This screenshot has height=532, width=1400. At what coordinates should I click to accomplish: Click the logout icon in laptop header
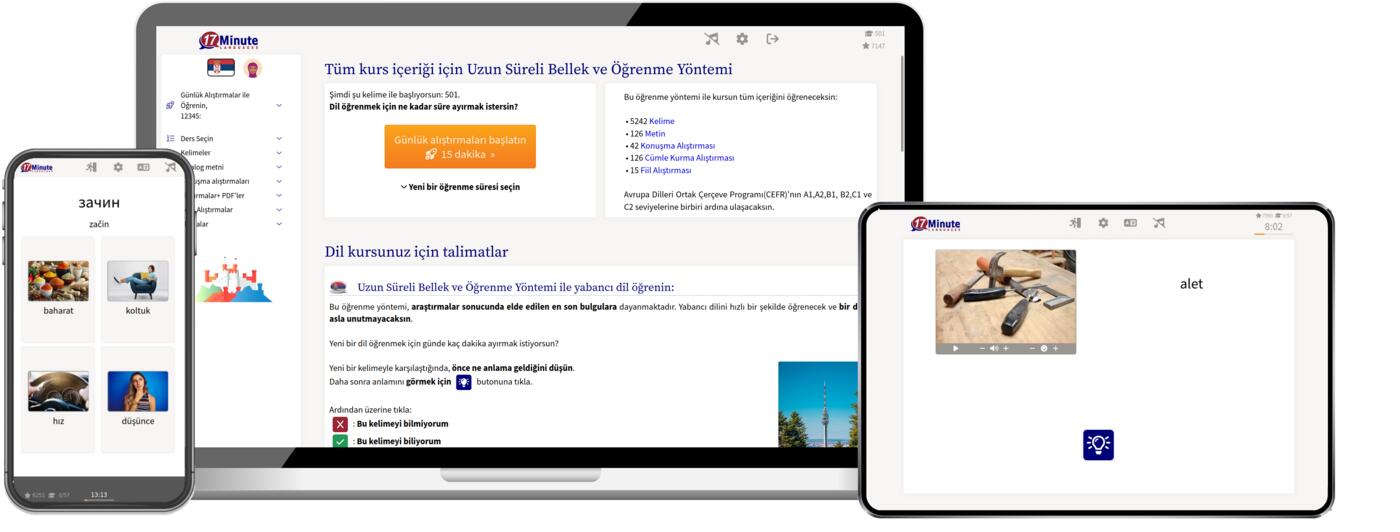pos(773,39)
